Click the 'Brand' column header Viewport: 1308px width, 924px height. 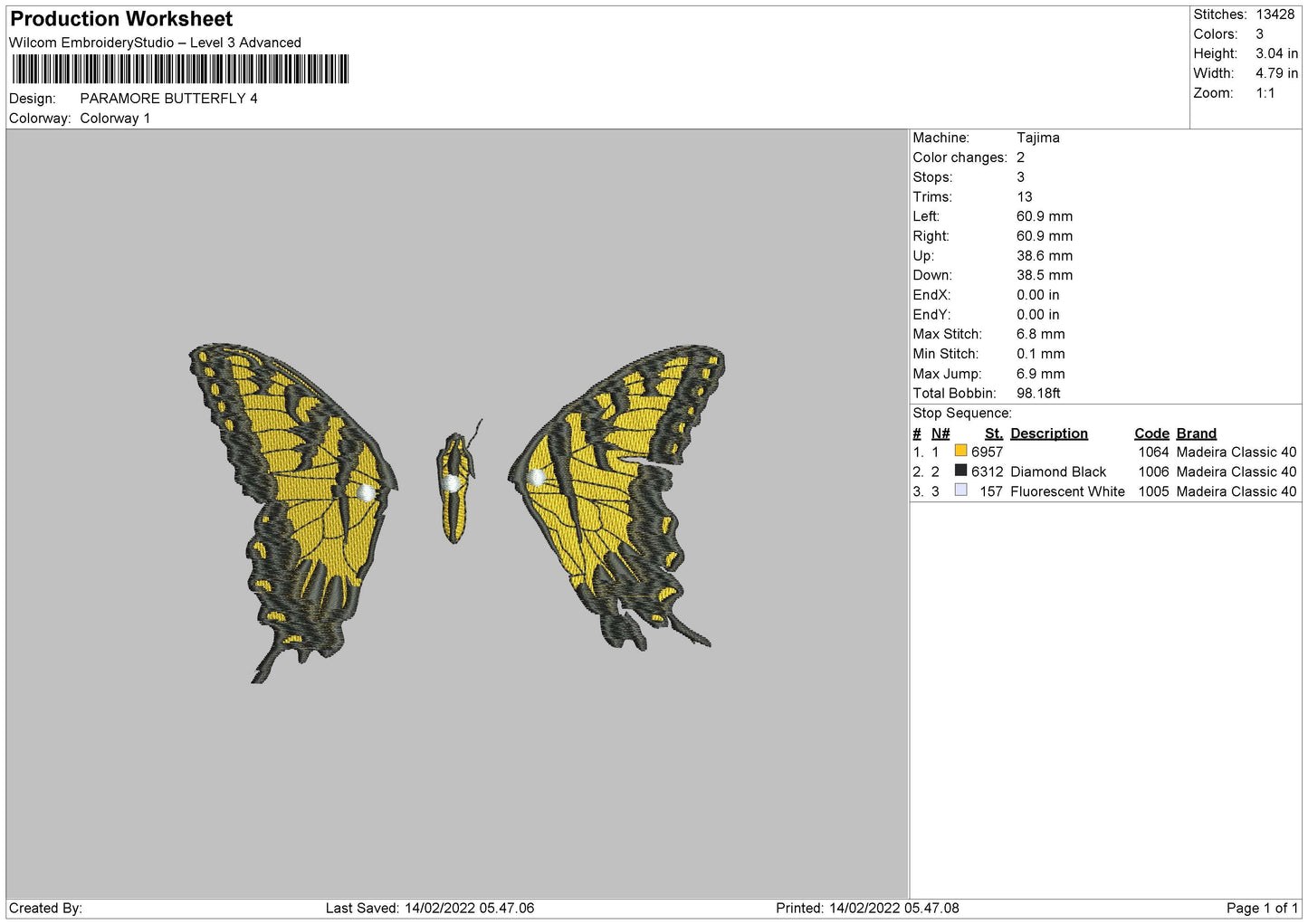click(1196, 433)
